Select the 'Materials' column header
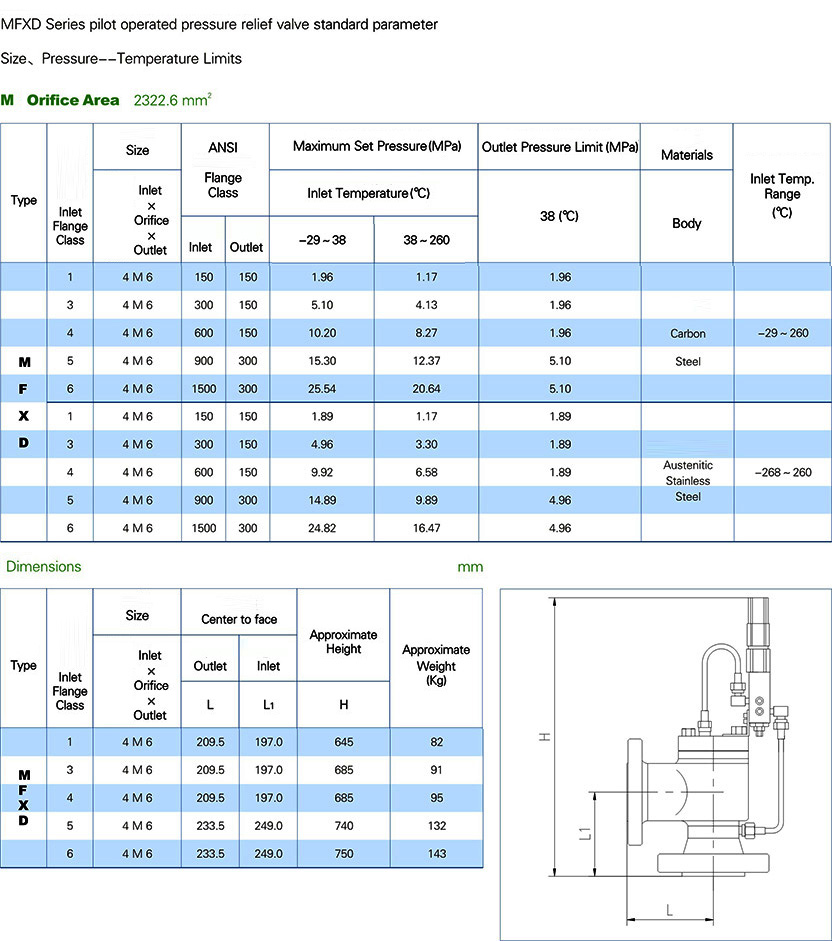The width and height of the screenshot is (832, 941). tap(687, 155)
